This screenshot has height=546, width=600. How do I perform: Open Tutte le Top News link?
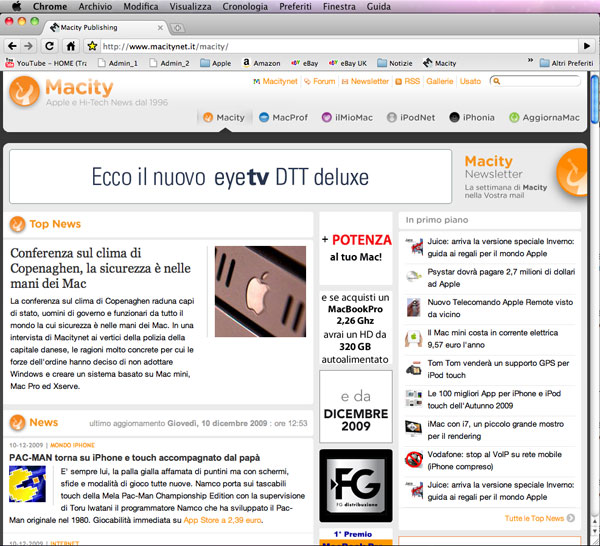pyautogui.click(x=540, y=518)
